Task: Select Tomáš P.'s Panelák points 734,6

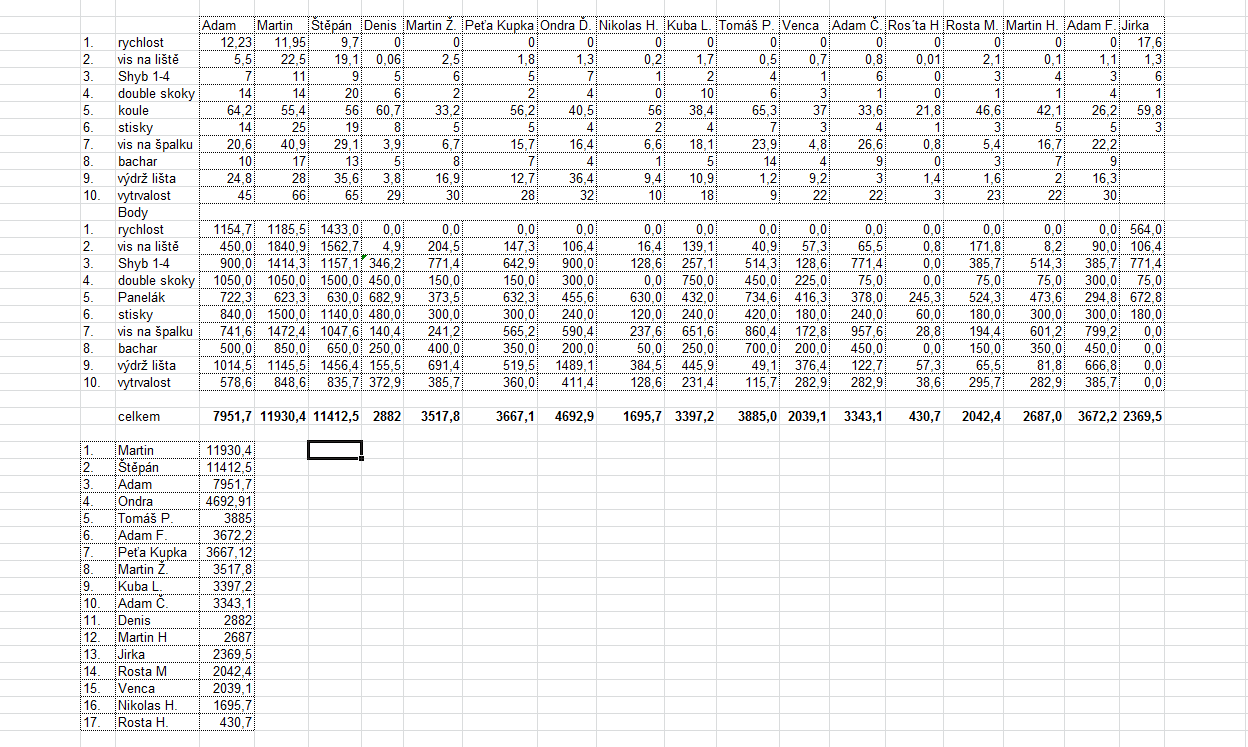Action: pos(748,297)
